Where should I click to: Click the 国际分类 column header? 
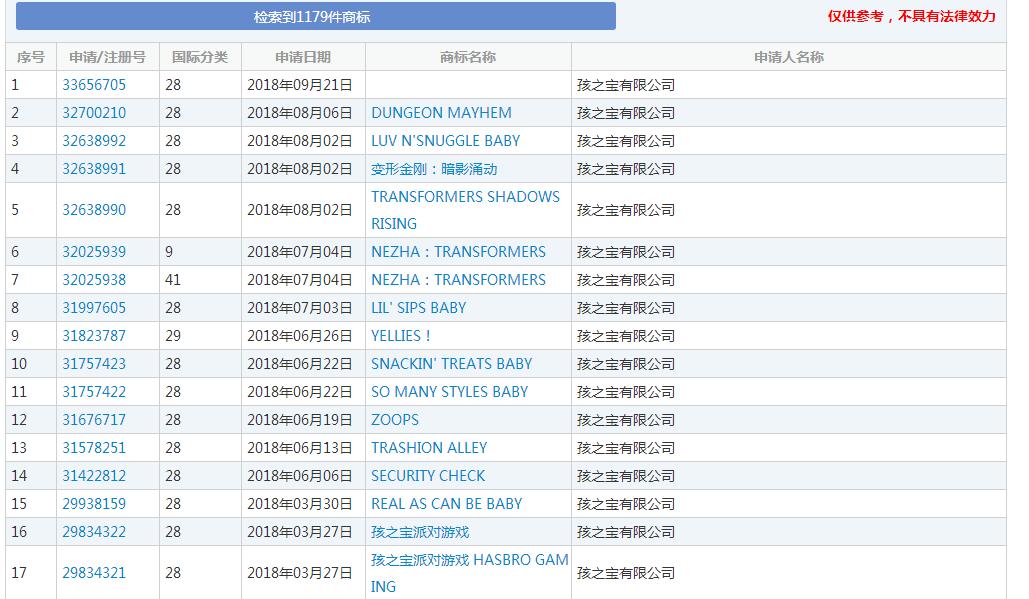[200, 57]
